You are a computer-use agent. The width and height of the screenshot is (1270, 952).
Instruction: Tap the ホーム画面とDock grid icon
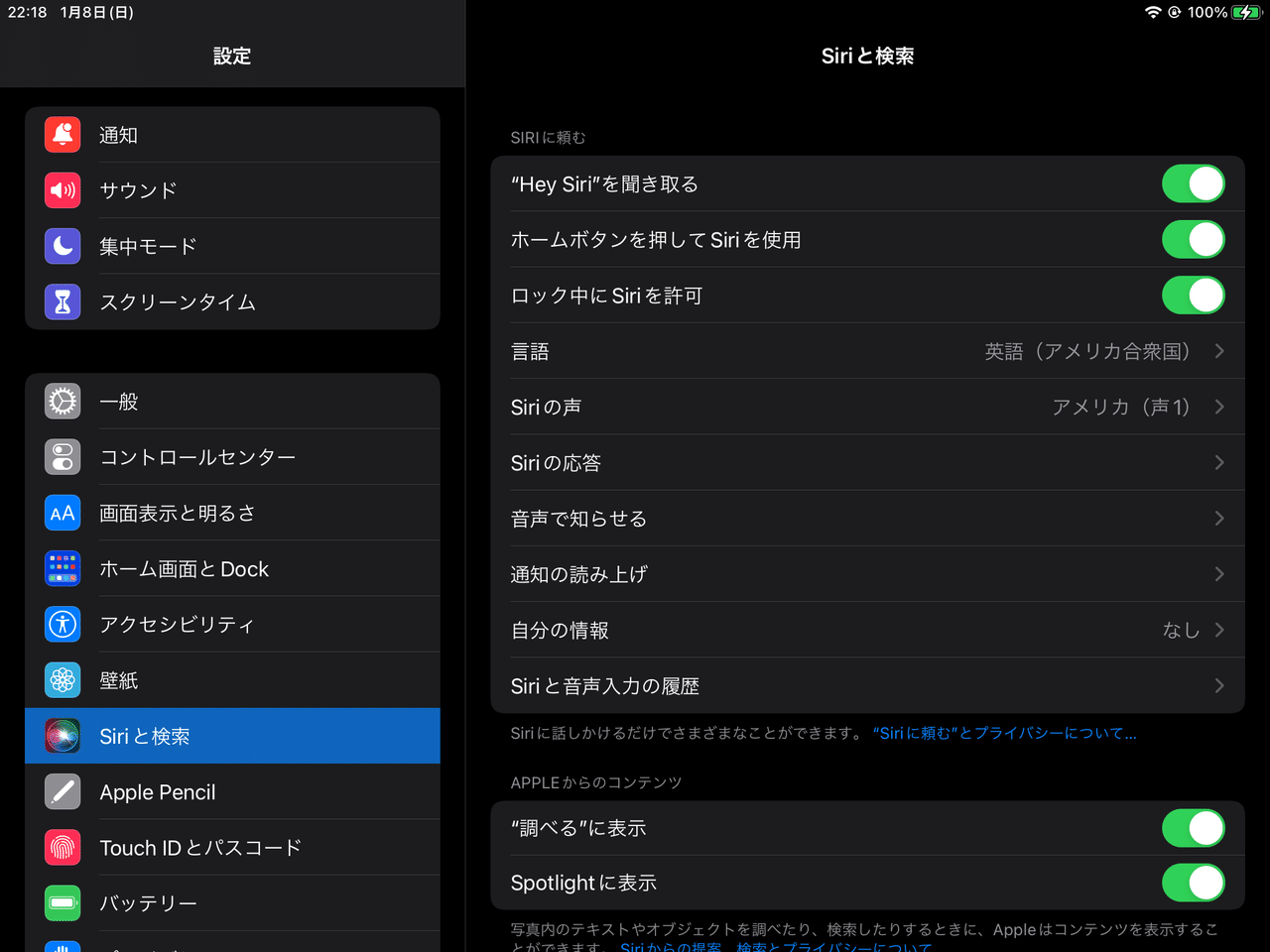(63, 569)
